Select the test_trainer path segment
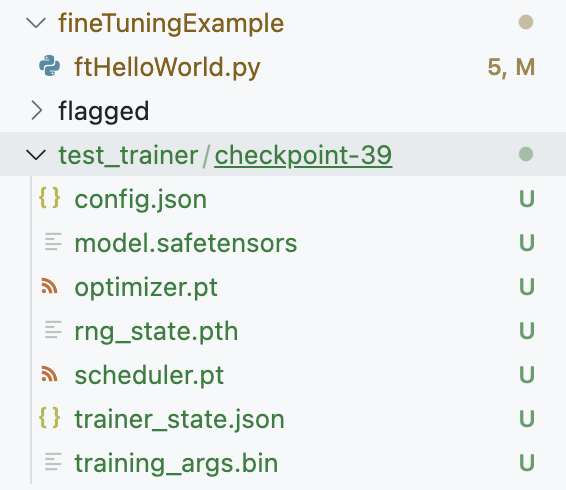Viewport: 566px width, 490px height. click(129, 156)
